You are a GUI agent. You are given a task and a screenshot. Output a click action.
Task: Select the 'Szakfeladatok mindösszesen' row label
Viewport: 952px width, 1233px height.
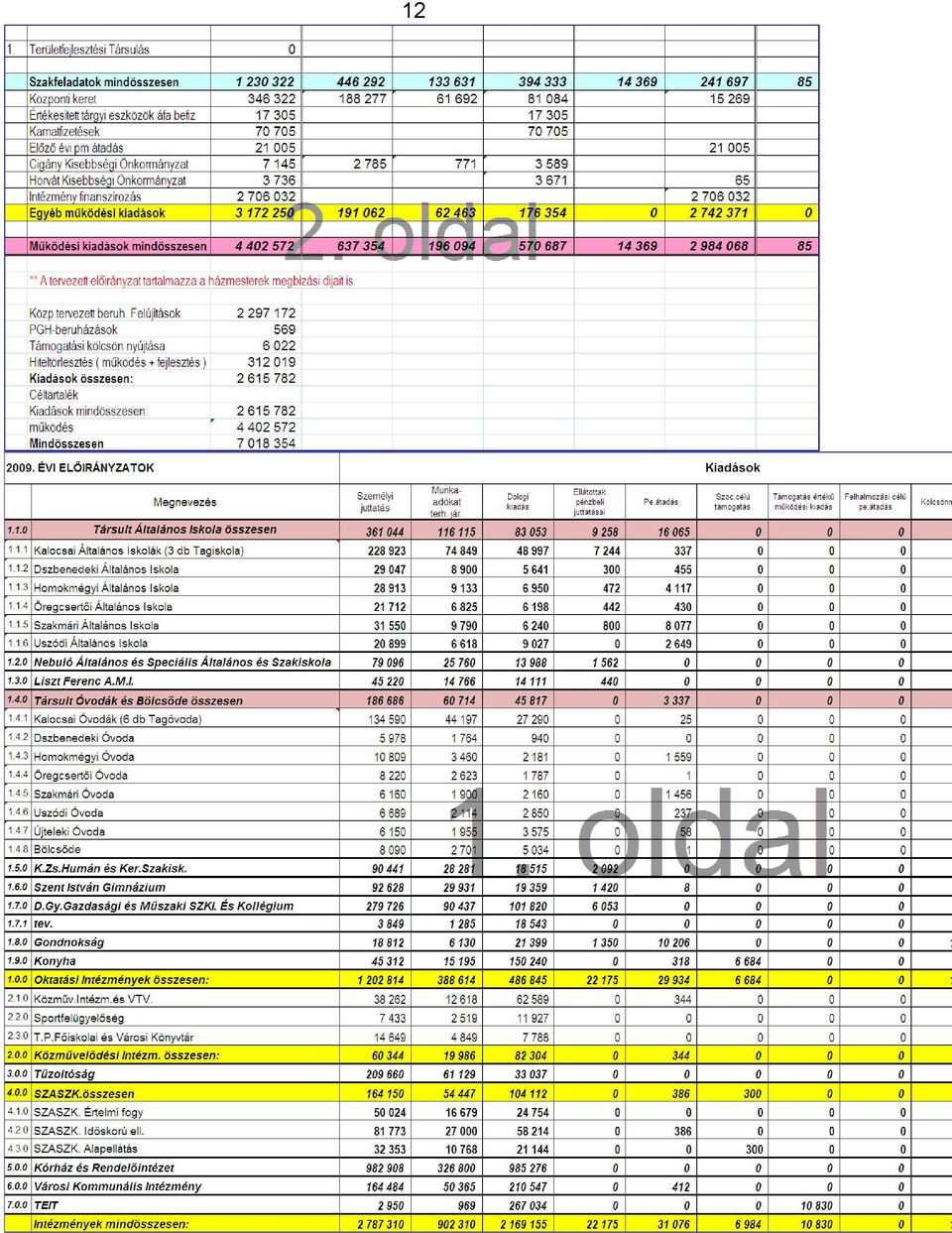click(104, 82)
